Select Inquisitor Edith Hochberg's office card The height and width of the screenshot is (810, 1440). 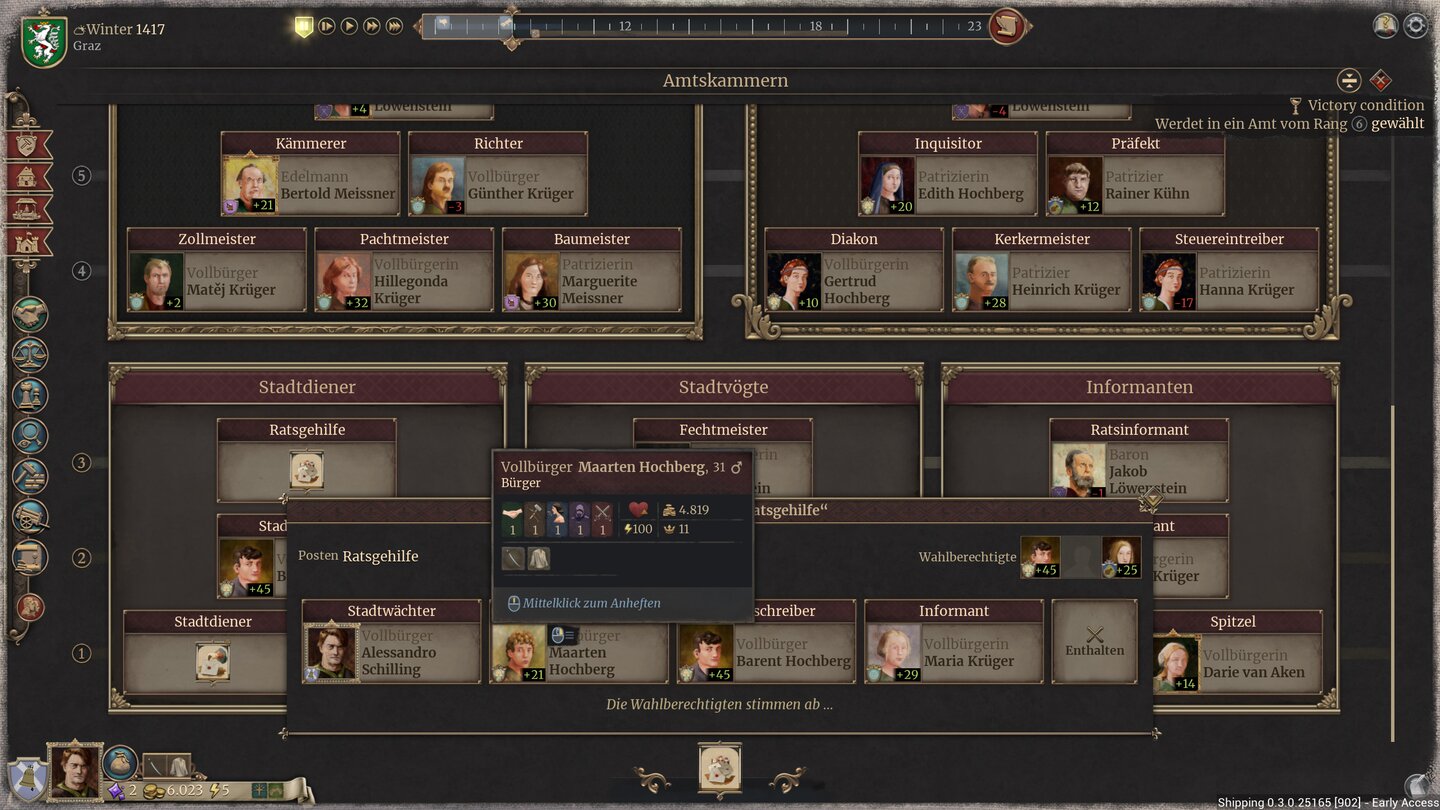point(948,174)
